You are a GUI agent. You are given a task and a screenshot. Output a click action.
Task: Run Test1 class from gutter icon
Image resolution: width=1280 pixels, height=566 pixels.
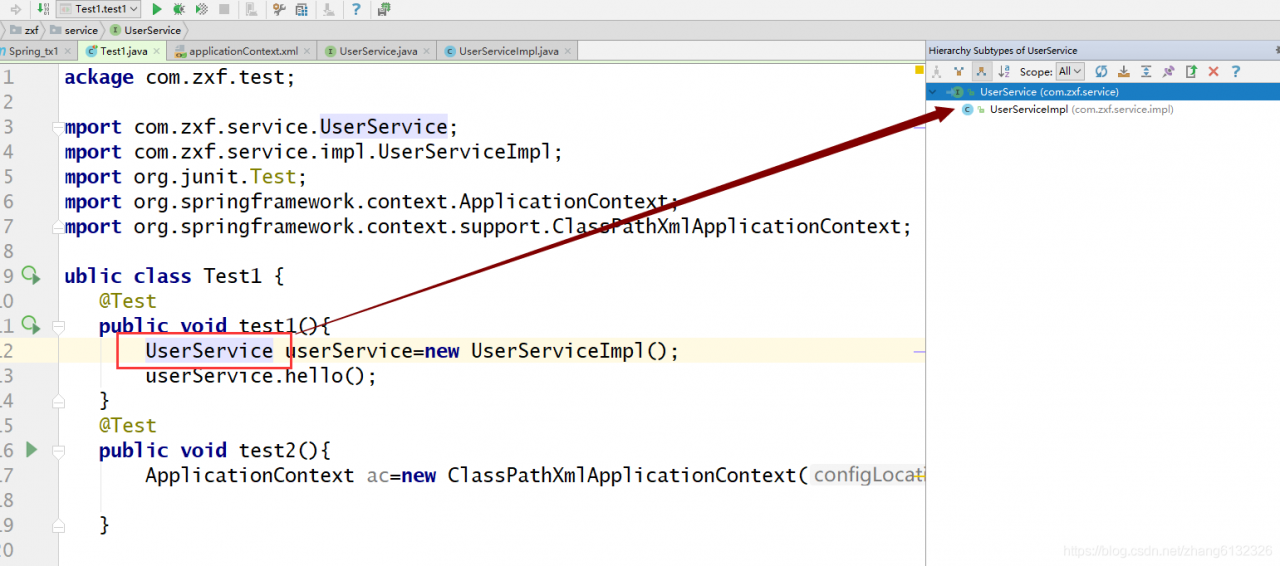[x=30, y=274]
